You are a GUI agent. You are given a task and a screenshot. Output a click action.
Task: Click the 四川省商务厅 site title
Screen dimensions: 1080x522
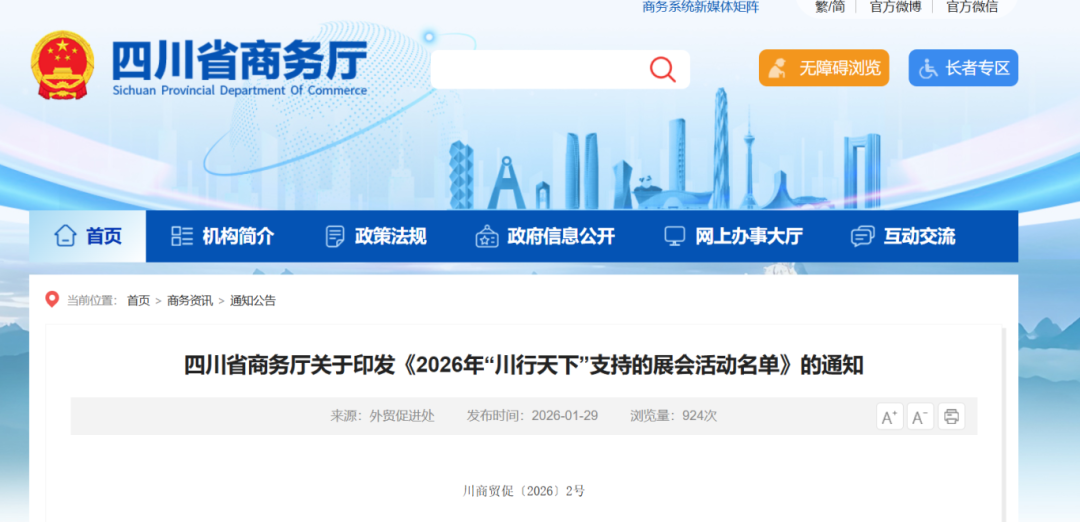pyautogui.click(x=239, y=61)
